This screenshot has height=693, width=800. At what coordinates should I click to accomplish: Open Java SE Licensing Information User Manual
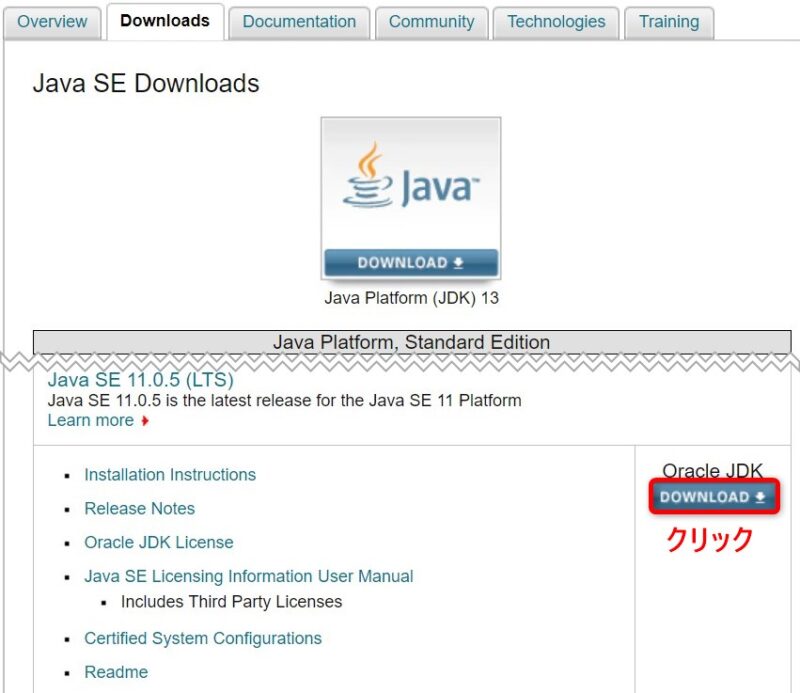(249, 576)
